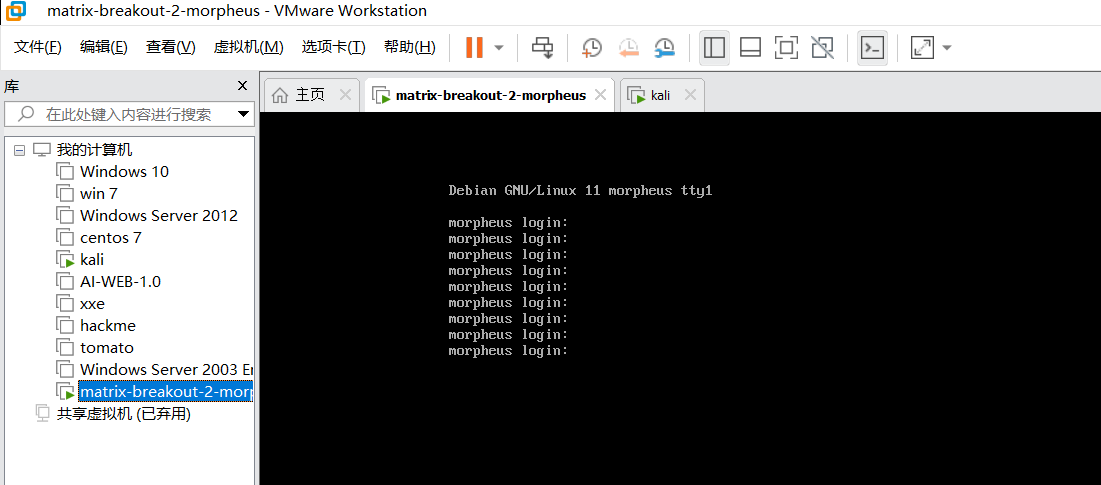Image resolution: width=1101 pixels, height=485 pixels.
Task: Send Ctrl+Alt+Del to the virtual machine
Action: pos(542,48)
